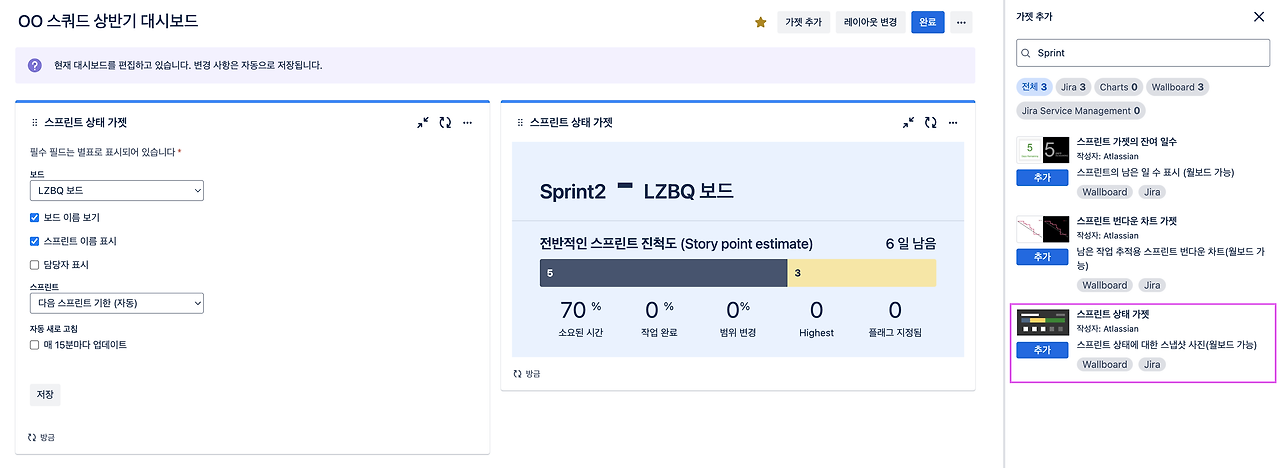Minimize the left 스프린트 상태 가젯 panel

click(x=423, y=122)
